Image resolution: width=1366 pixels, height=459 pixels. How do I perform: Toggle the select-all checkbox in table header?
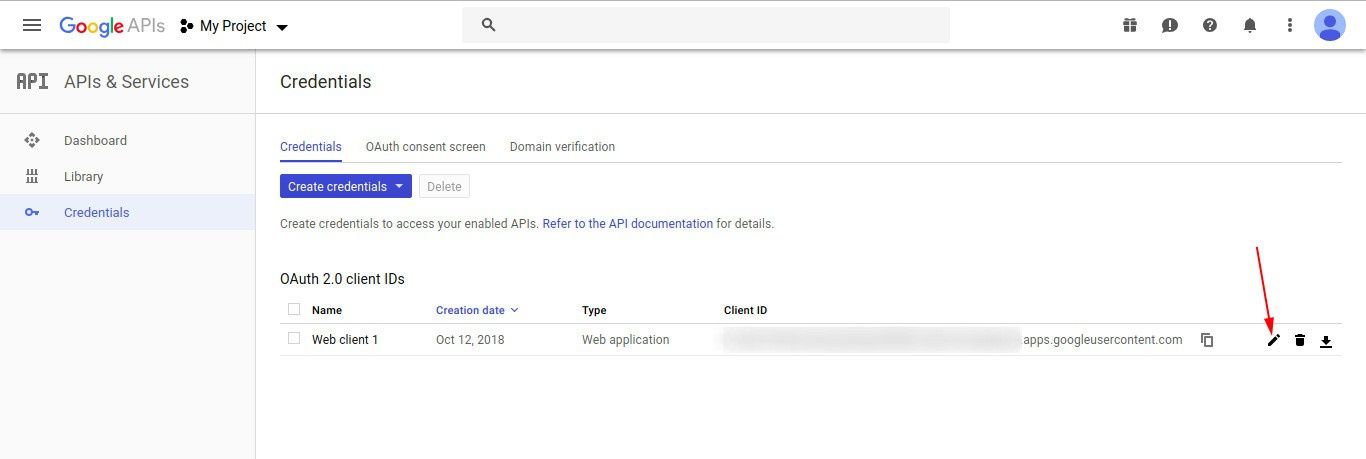click(294, 309)
